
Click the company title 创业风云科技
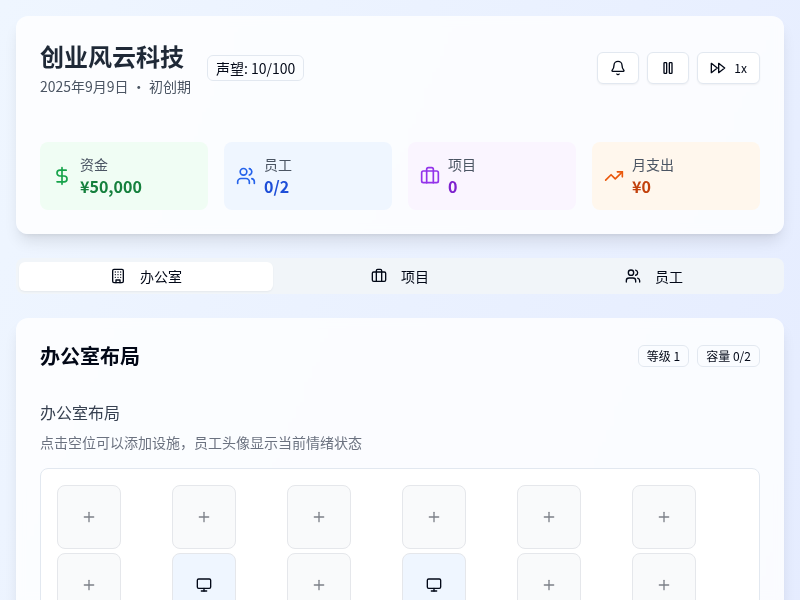(x=112, y=57)
